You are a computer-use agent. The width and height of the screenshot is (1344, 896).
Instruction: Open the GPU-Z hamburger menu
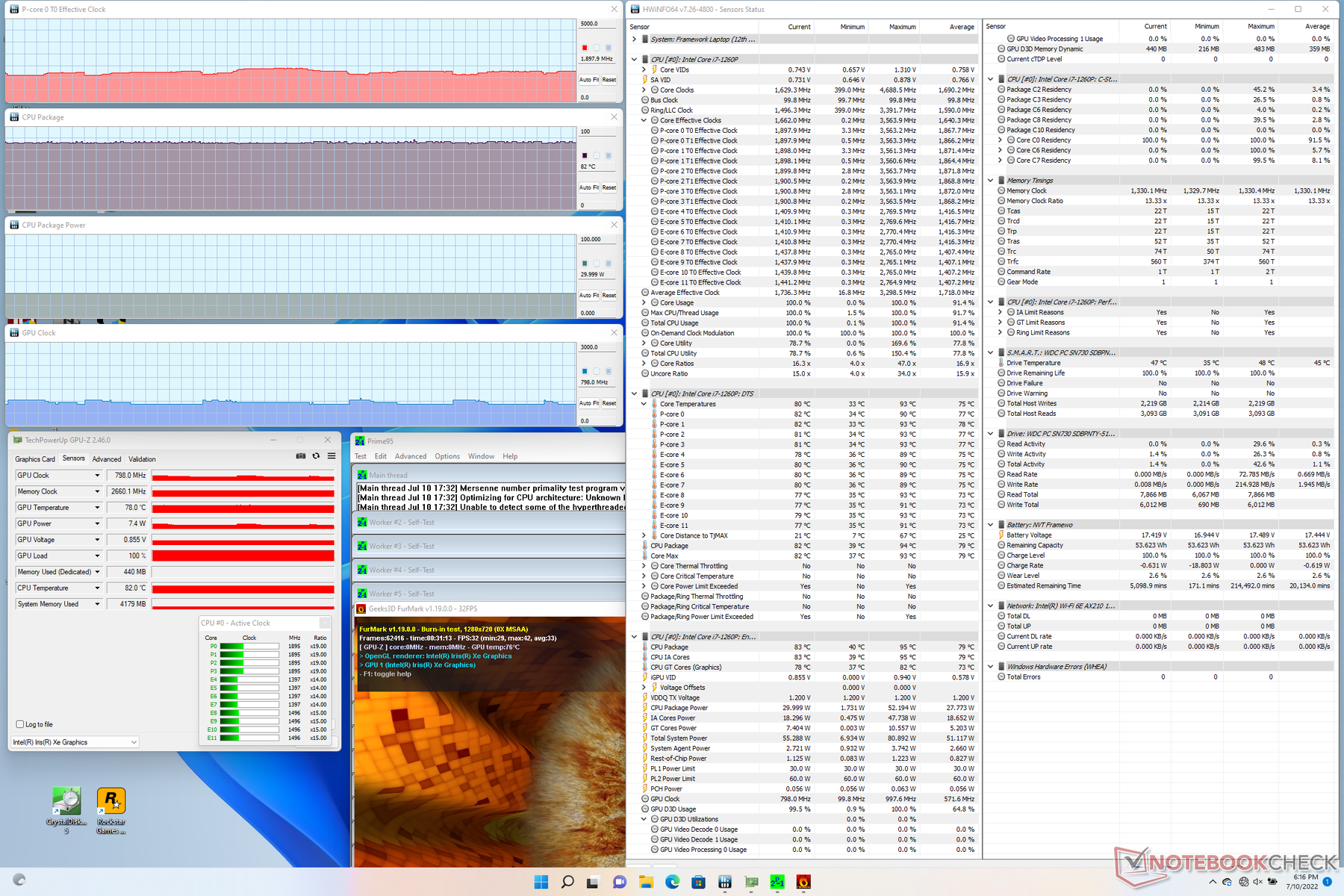click(x=332, y=456)
